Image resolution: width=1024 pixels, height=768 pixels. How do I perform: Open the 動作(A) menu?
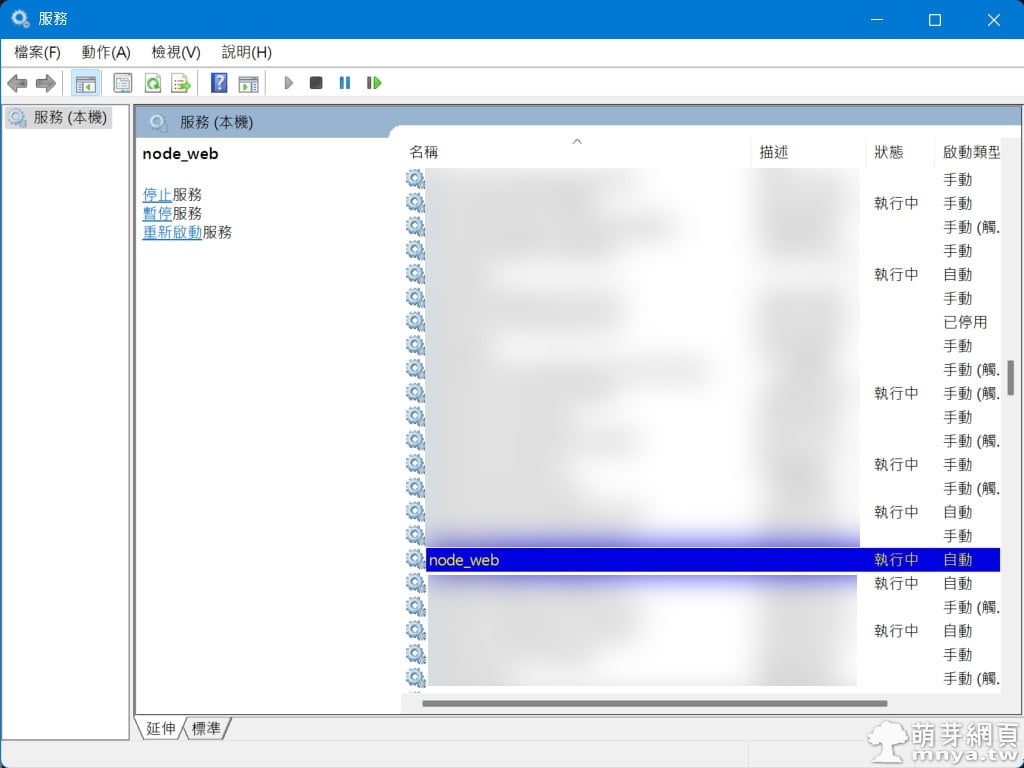point(106,52)
